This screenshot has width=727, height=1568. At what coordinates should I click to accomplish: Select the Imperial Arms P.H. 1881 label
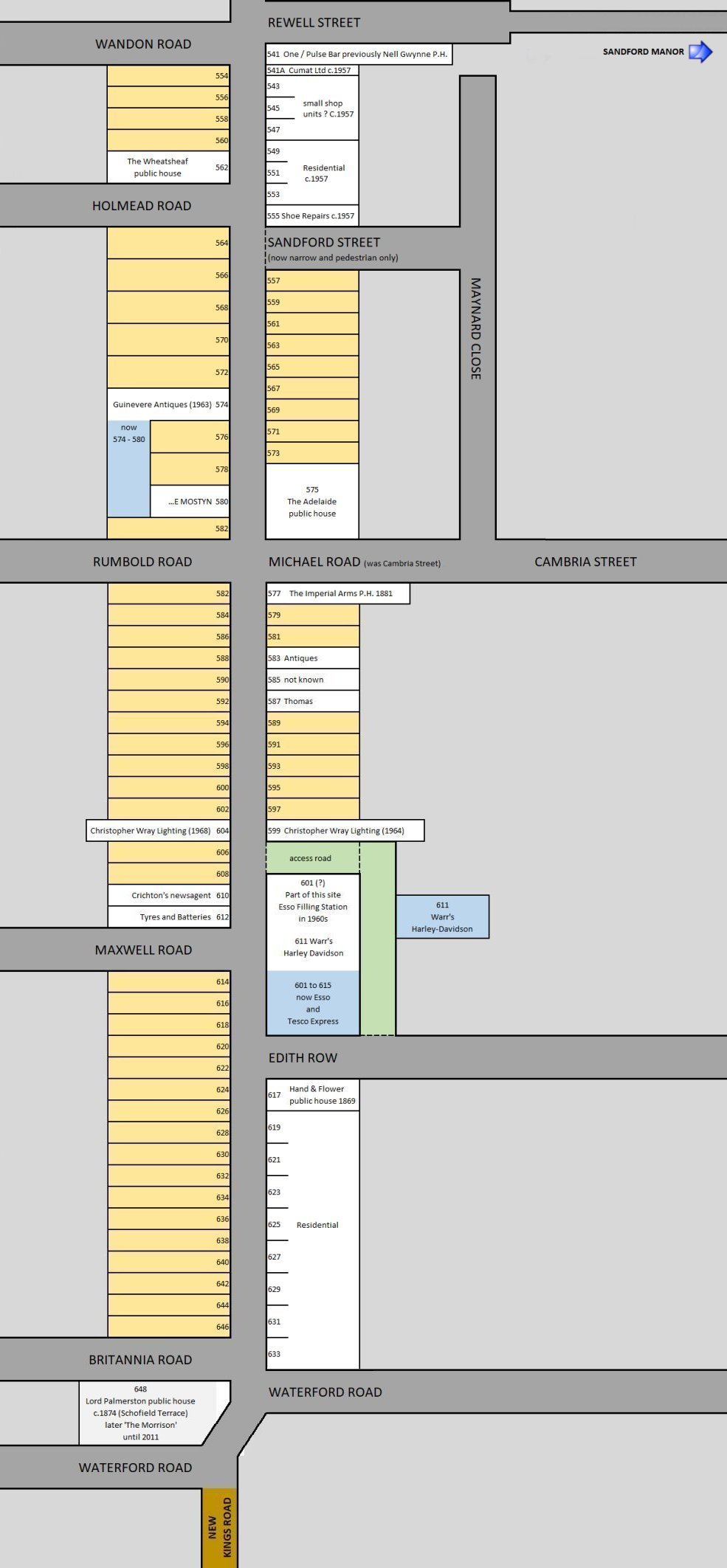pos(338,593)
